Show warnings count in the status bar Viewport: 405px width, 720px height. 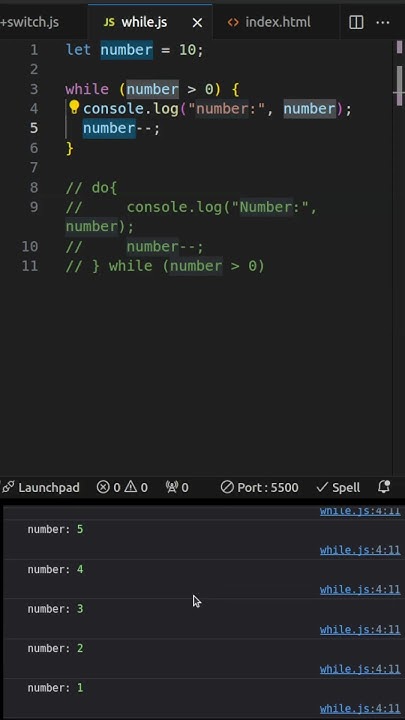pos(136,487)
